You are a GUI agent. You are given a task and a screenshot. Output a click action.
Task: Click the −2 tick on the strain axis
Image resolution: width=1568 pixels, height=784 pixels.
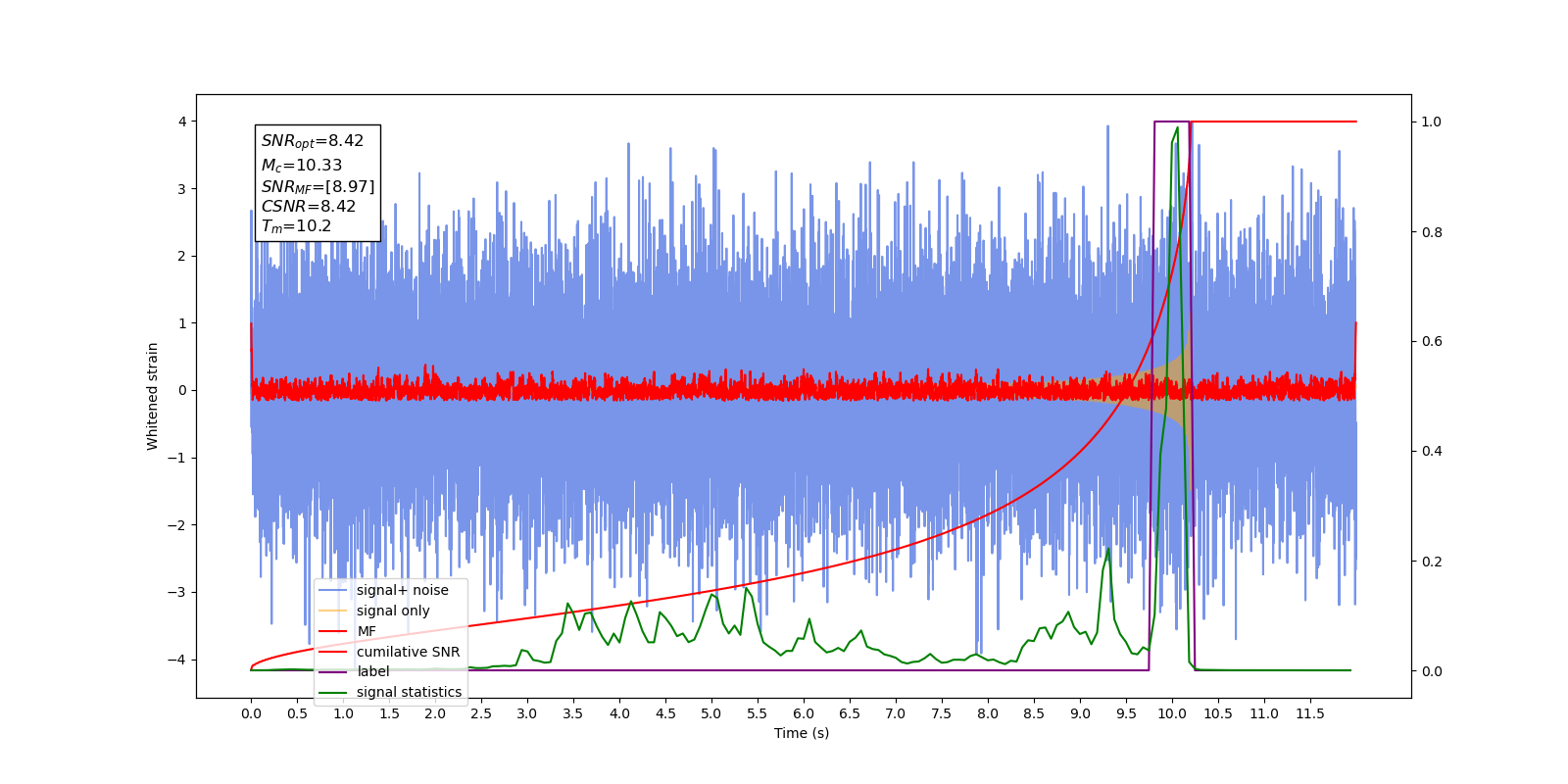click(177, 525)
